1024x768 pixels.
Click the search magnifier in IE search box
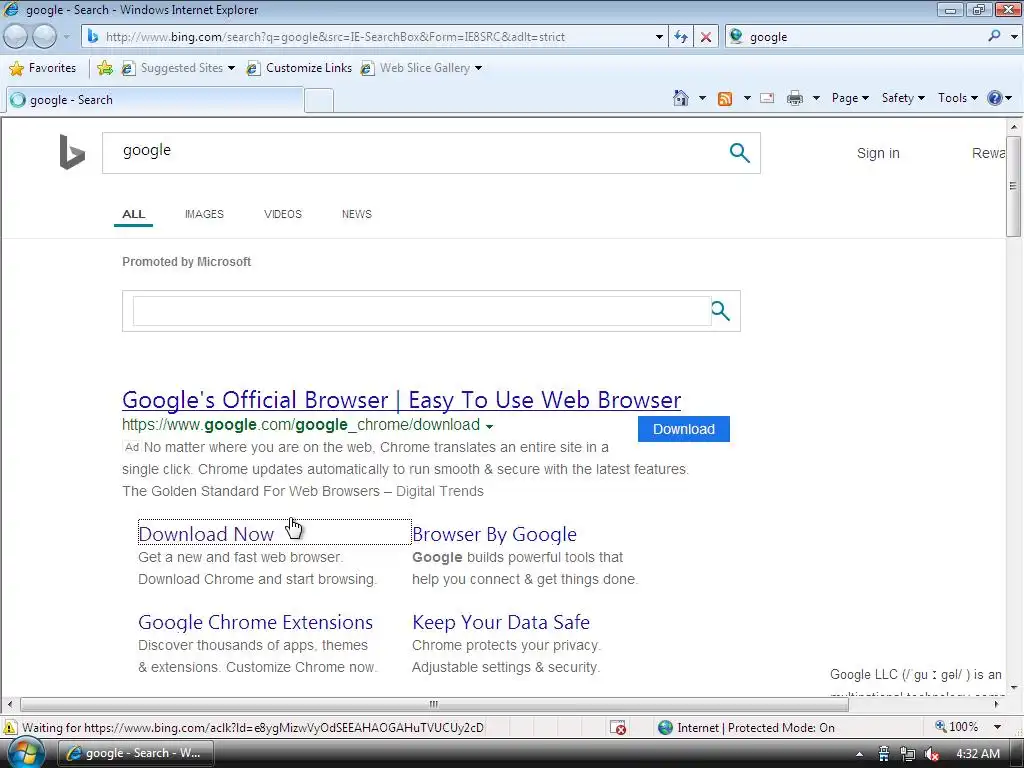[x=994, y=36]
